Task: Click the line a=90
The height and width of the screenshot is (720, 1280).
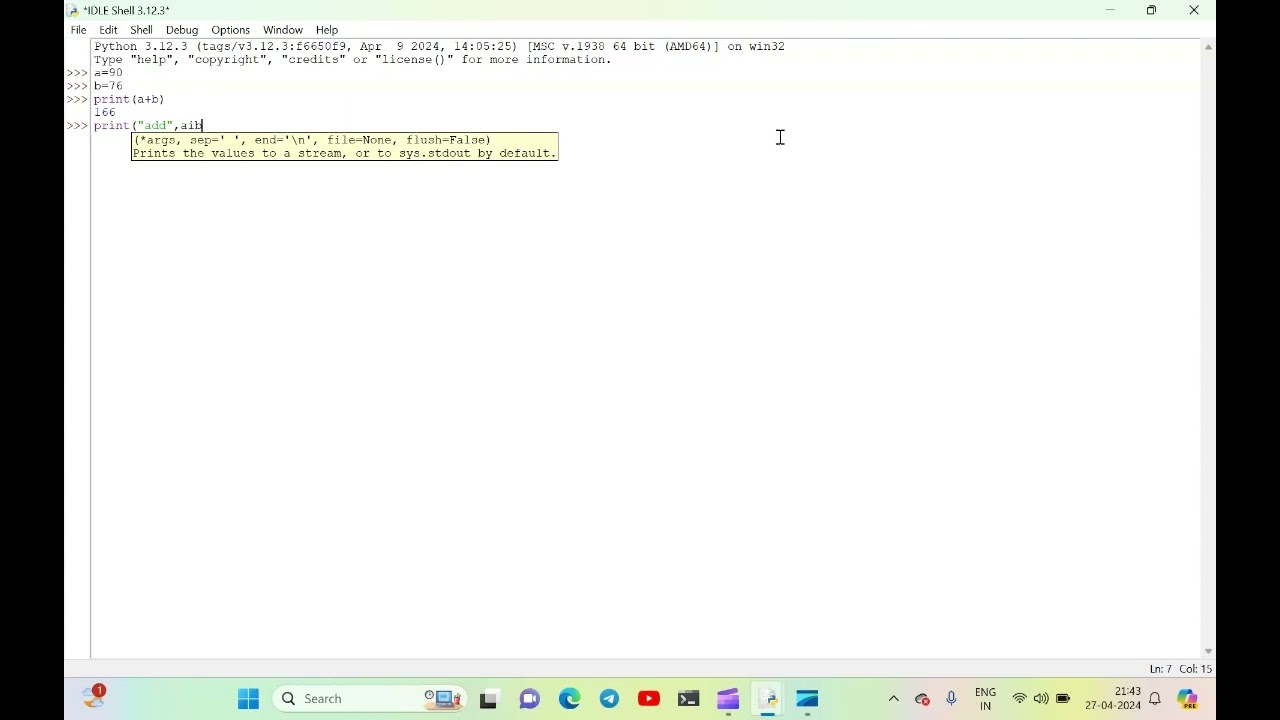Action: tap(108, 73)
